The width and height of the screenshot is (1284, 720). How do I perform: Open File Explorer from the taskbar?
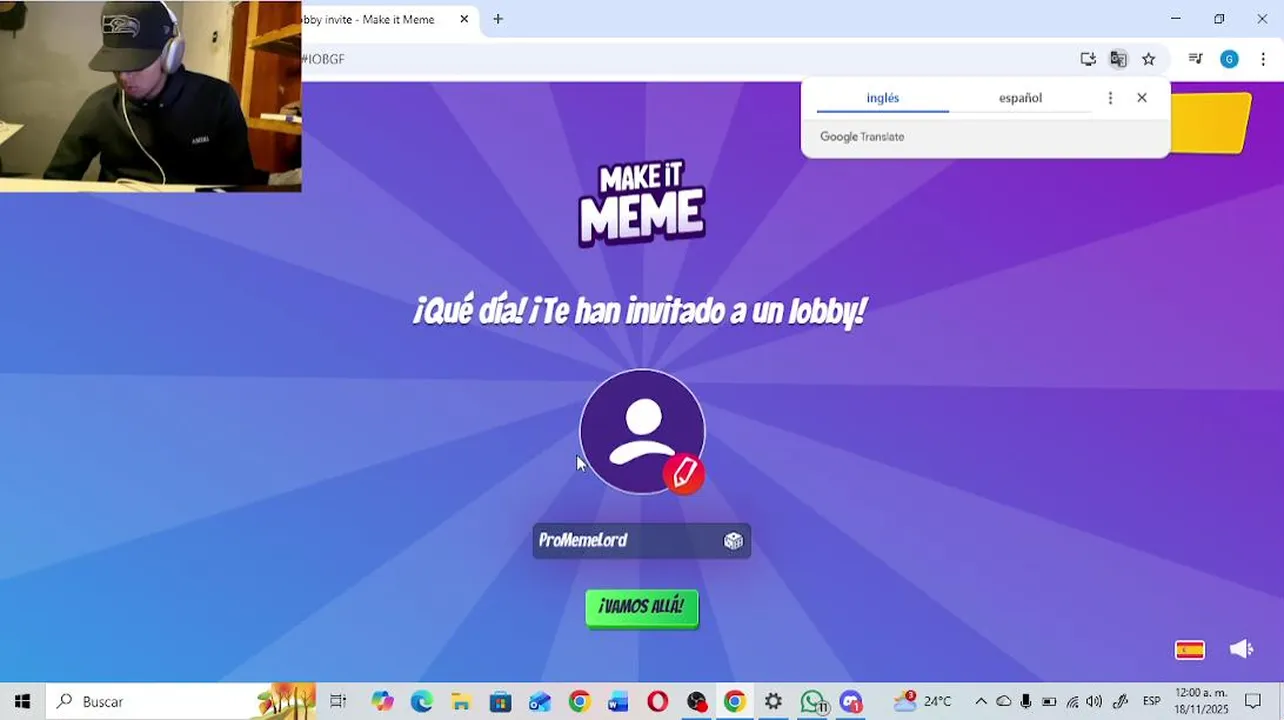pos(460,701)
